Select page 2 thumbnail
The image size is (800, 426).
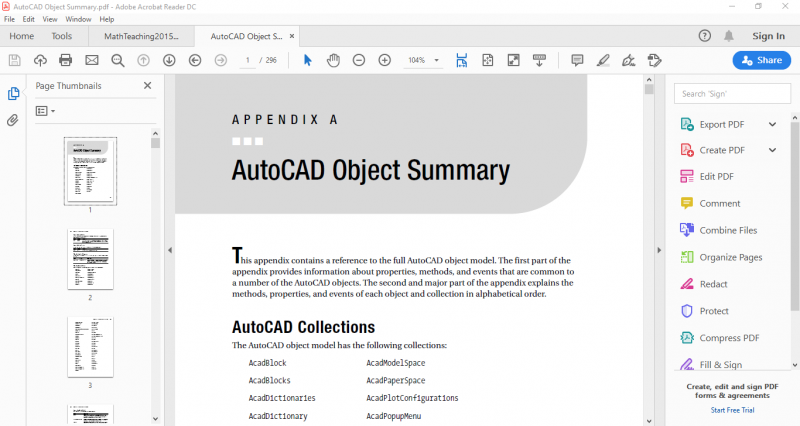pyautogui.click(x=90, y=259)
